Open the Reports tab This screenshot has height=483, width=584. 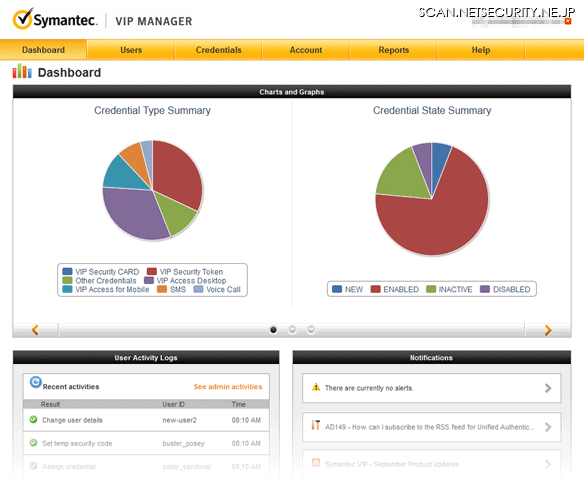pyautogui.click(x=394, y=50)
